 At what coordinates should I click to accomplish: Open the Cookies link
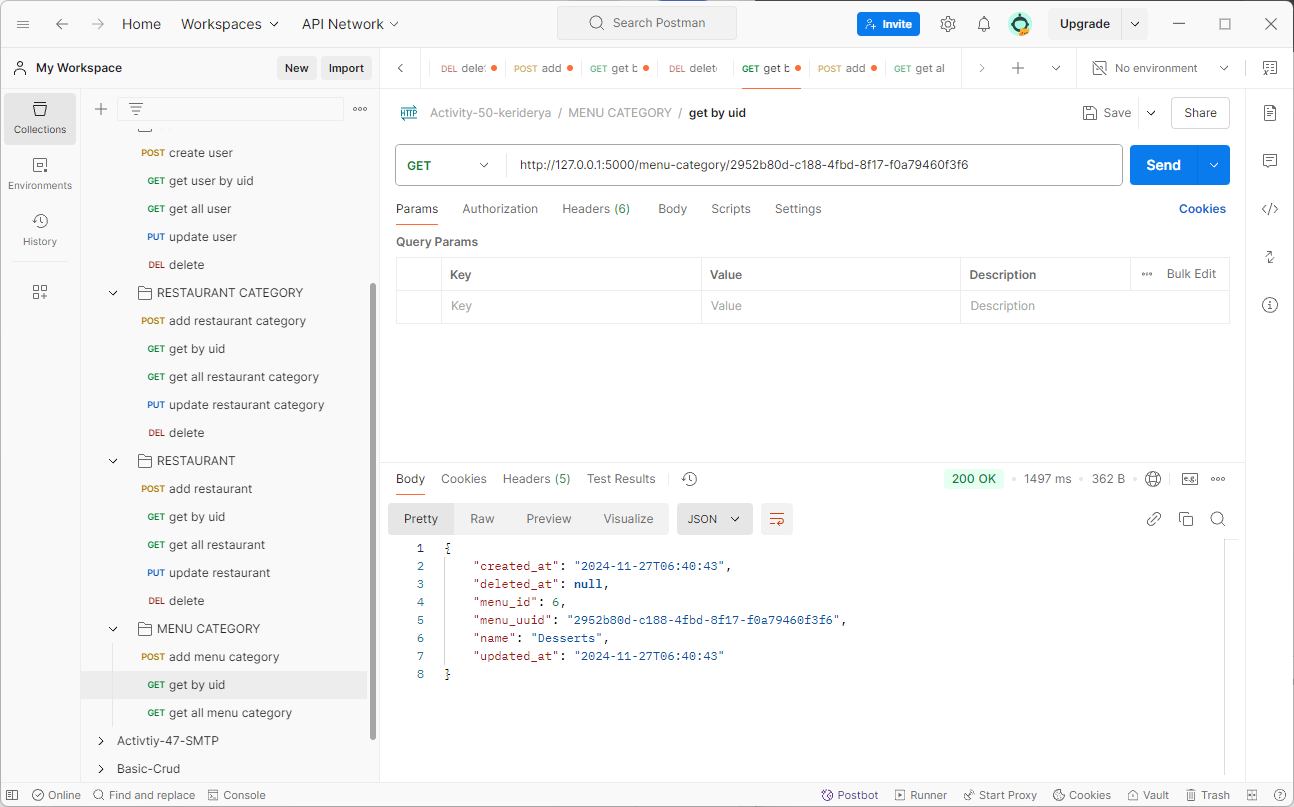[1202, 209]
